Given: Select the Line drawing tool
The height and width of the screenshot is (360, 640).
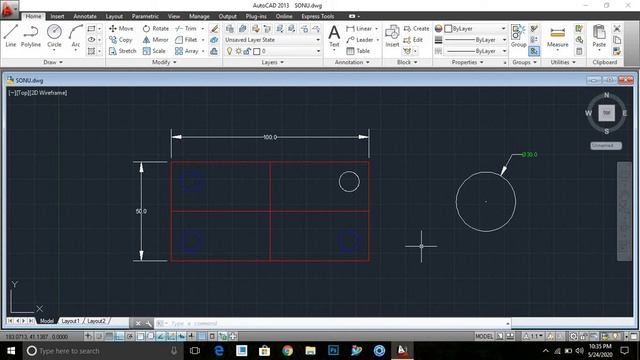Looking at the screenshot, I should [x=11, y=36].
